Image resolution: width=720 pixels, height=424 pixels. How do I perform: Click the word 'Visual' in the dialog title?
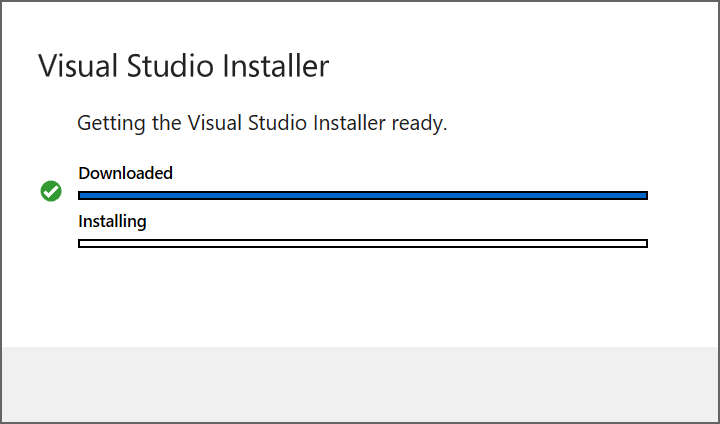(x=78, y=66)
